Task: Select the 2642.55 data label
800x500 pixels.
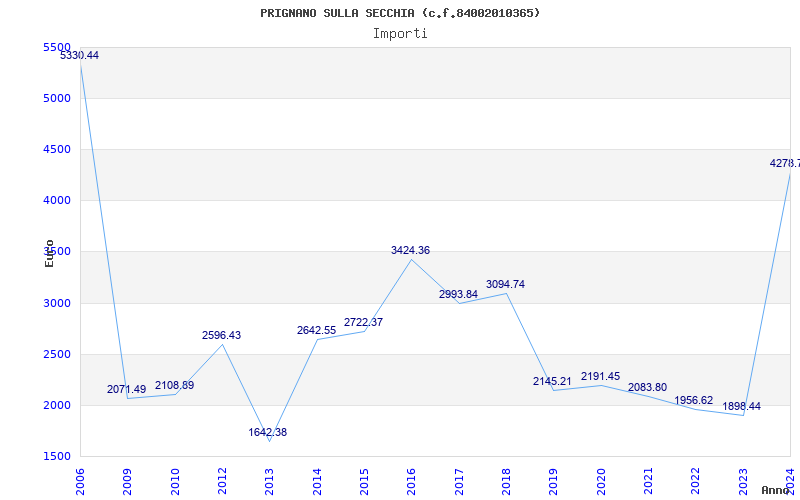Action: coord(316,330)
